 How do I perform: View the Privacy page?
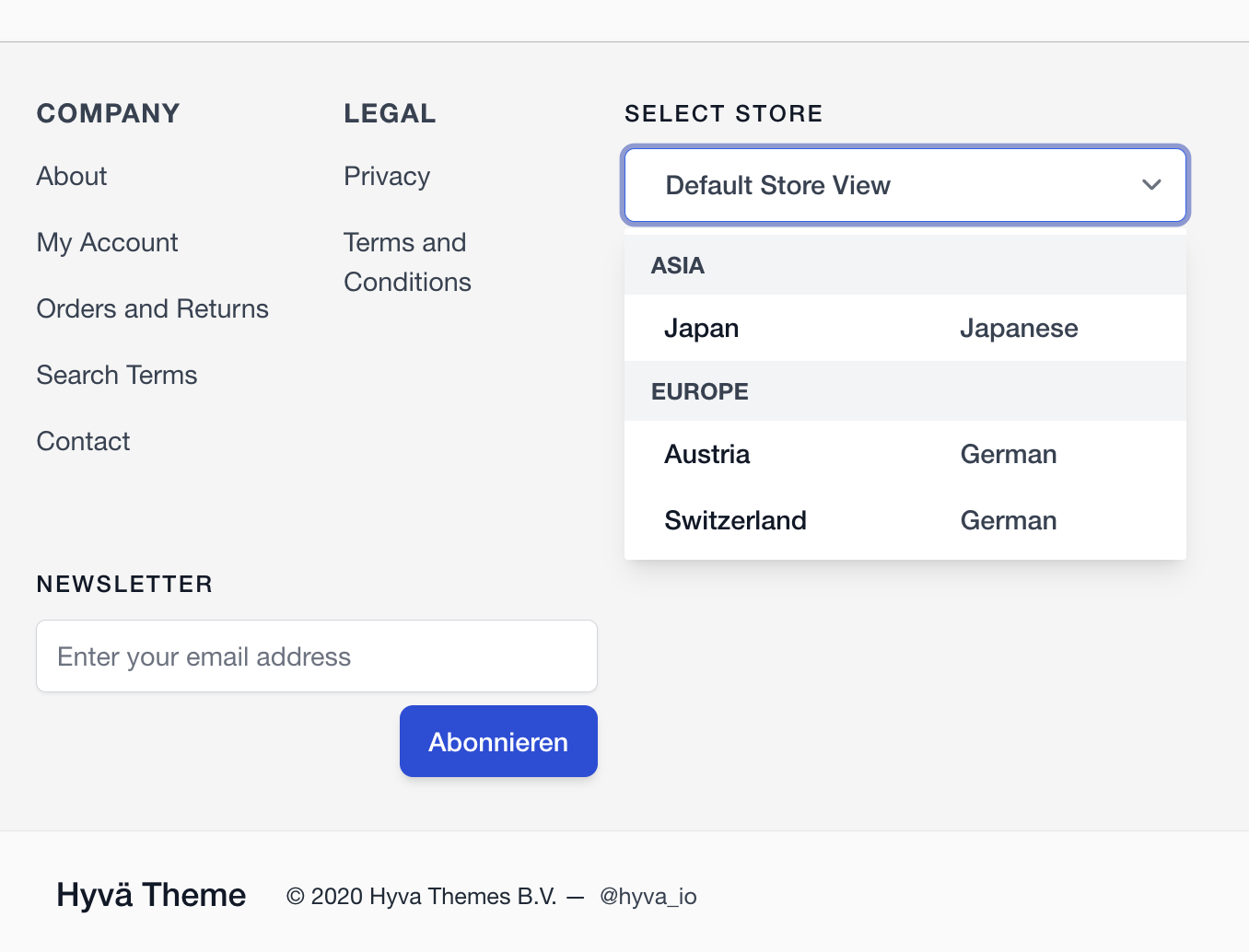387,176
